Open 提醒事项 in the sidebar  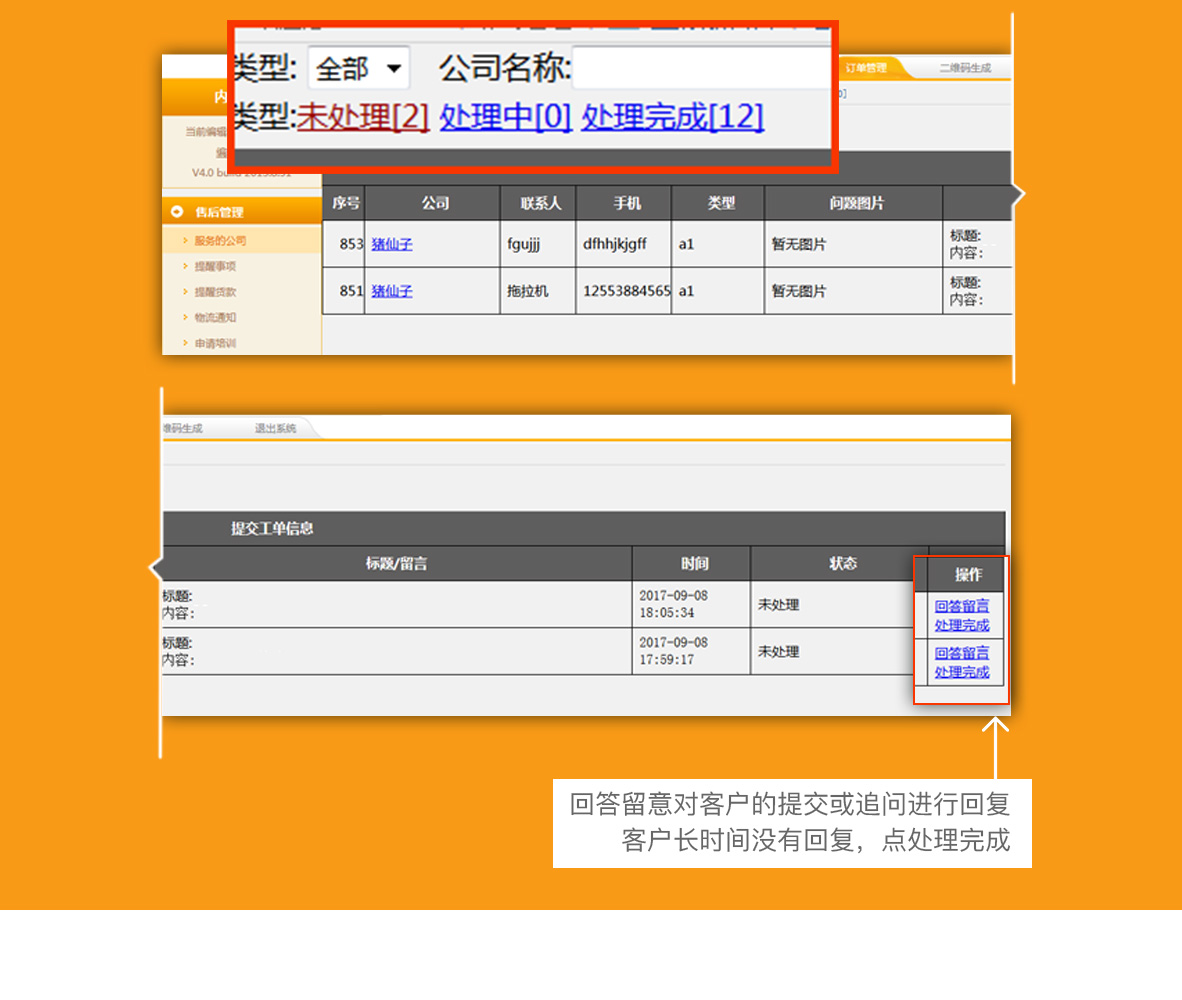[215, 266]
